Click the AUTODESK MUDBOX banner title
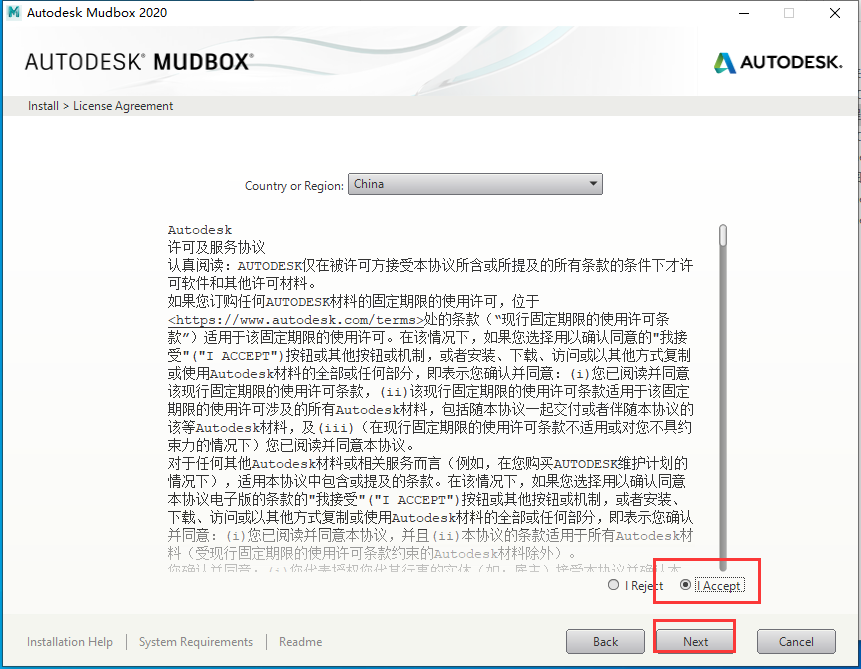The height and width of the screenshot is (669, 861). click(x=139, y=62)
